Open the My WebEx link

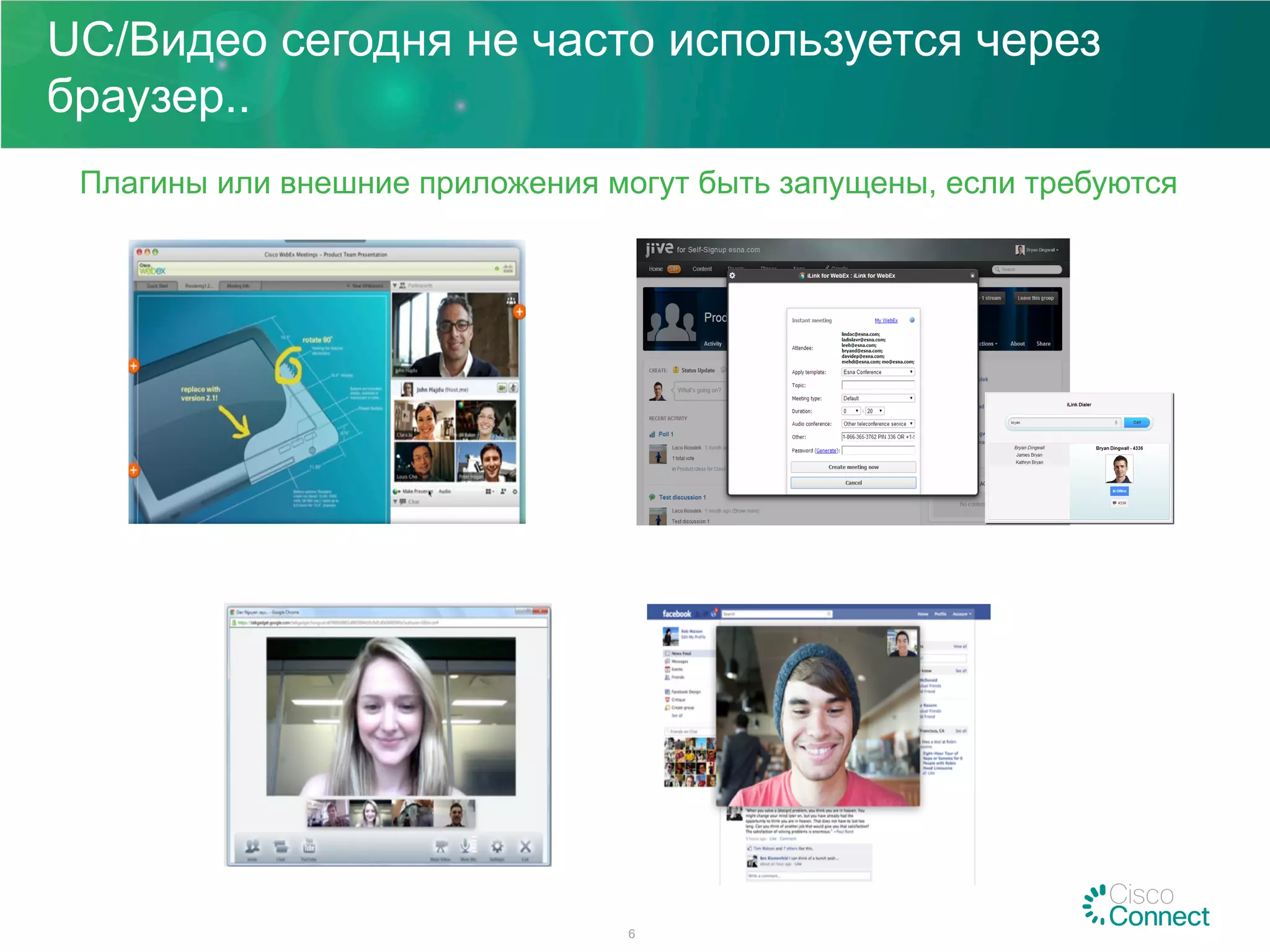tap(886, 320)
